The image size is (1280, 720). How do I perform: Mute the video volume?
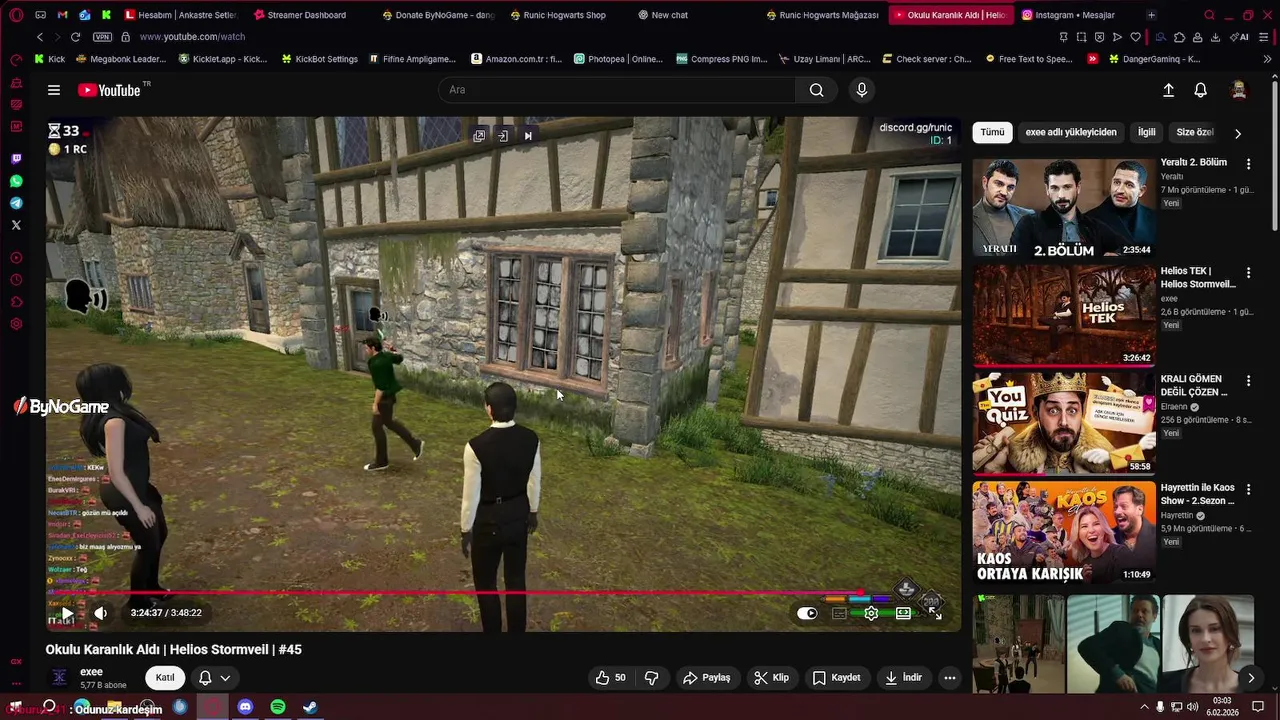pyautogui.click(x=101, y=613)
